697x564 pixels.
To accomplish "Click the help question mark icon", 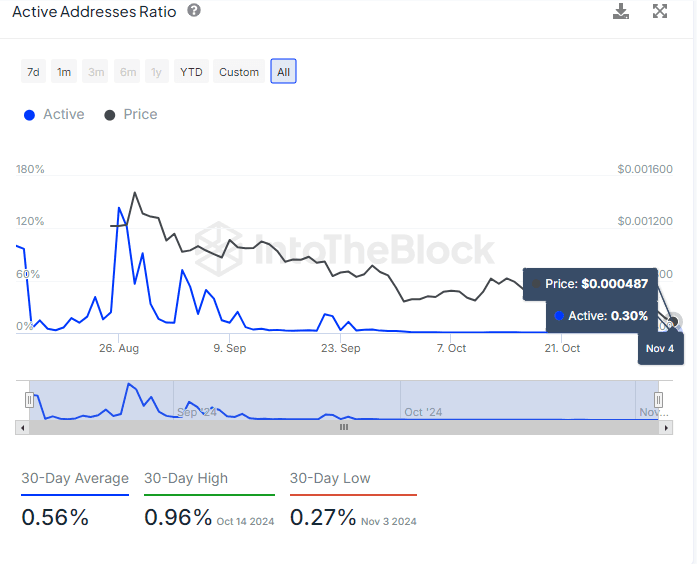I will point(194,11).
